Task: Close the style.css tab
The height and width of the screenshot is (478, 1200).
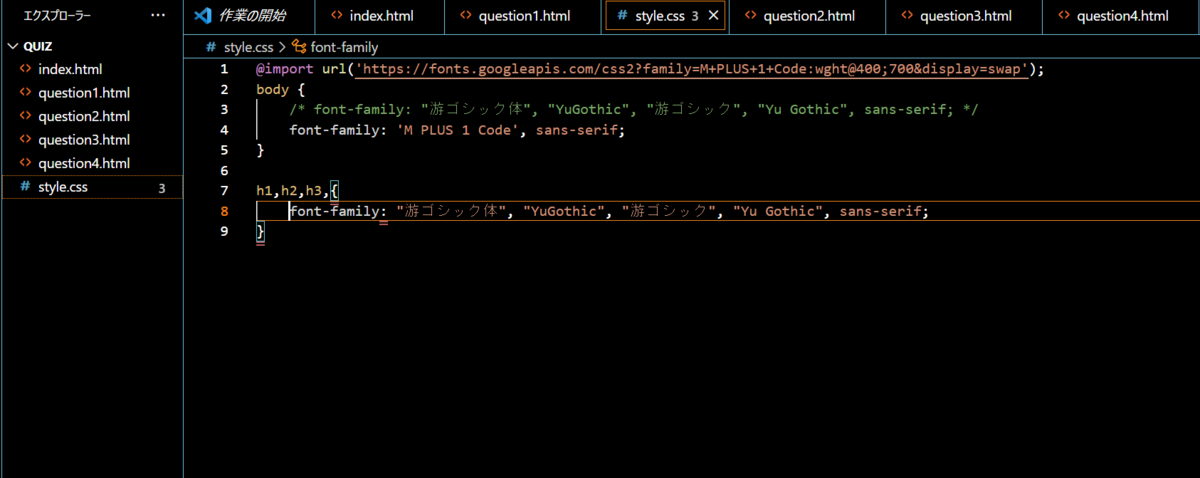Action: tap(714, 16)
